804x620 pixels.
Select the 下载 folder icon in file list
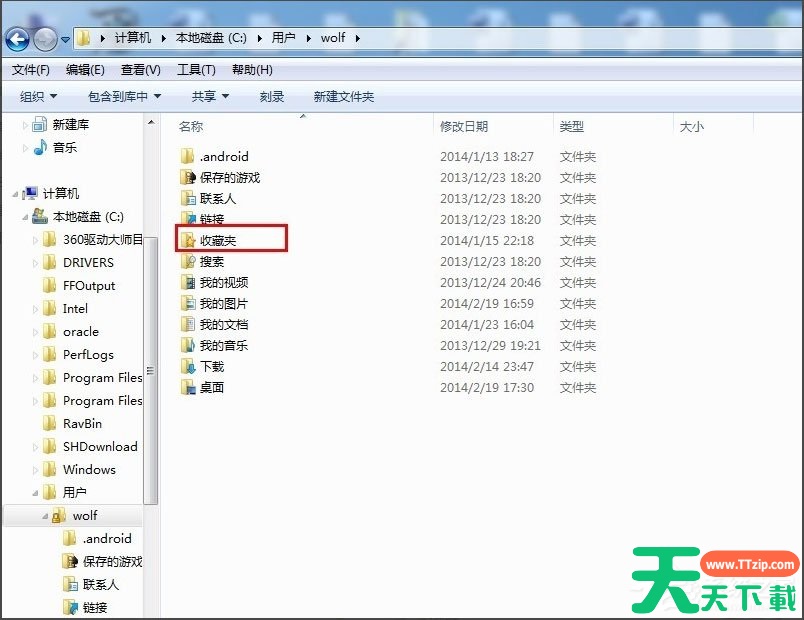click(x=187, y=366)
